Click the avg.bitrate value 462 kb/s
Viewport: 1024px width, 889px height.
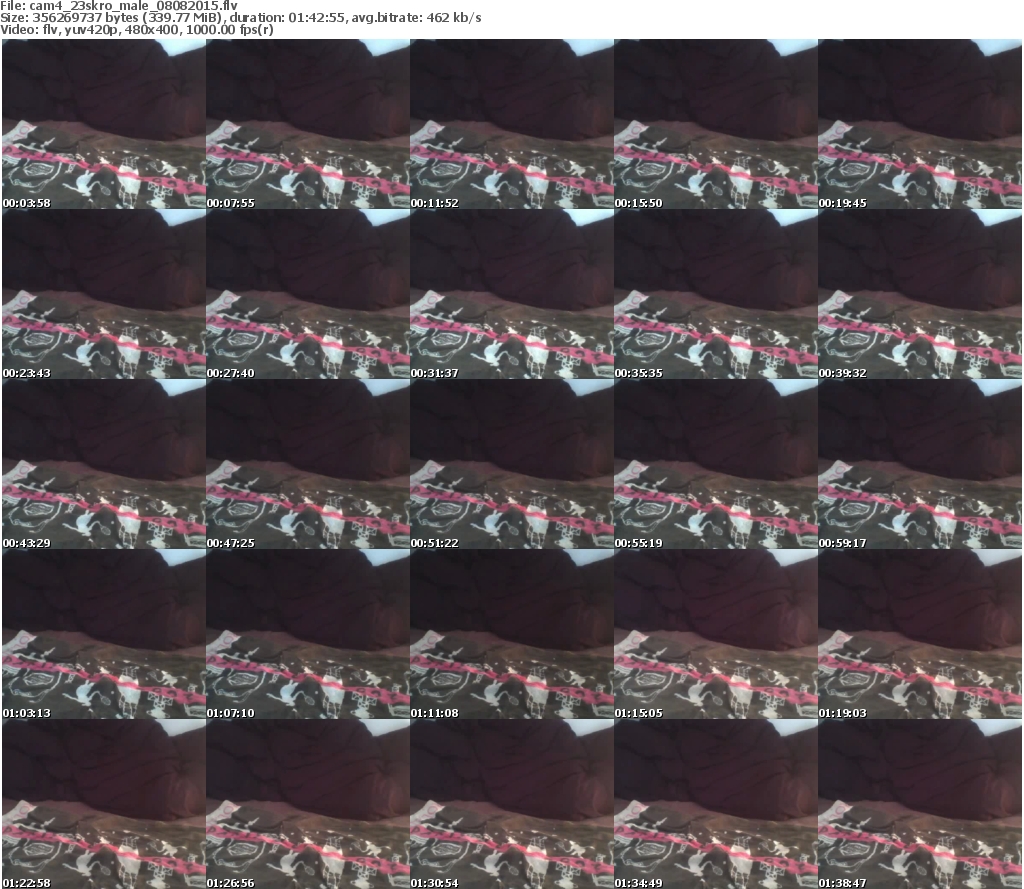click(x=454, y=18)
